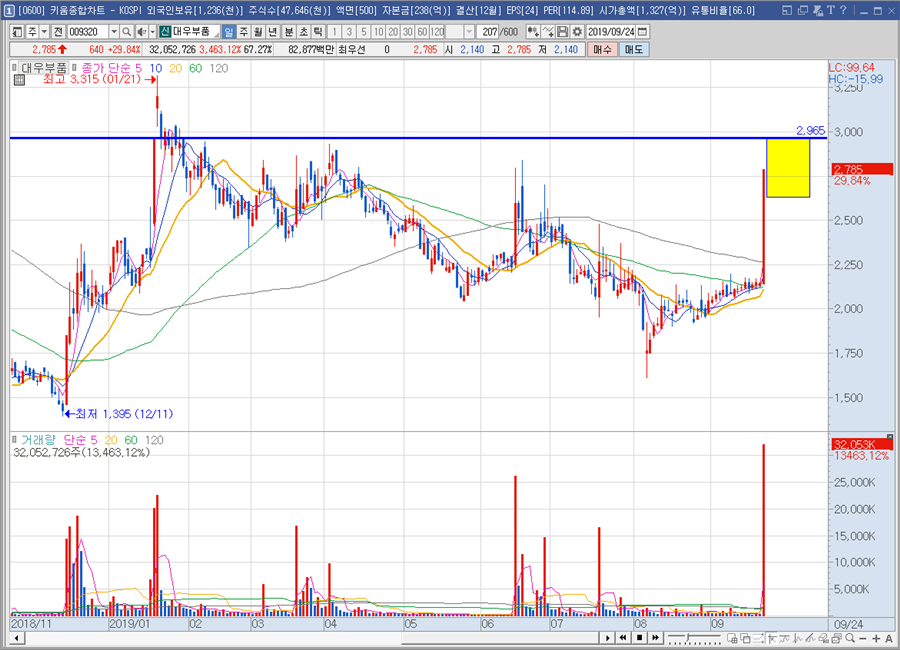This screenshot has width=900, height=650.
Task: Click the date field 2019/09/24
Action: pyautogui.click(x=611, y=32)
